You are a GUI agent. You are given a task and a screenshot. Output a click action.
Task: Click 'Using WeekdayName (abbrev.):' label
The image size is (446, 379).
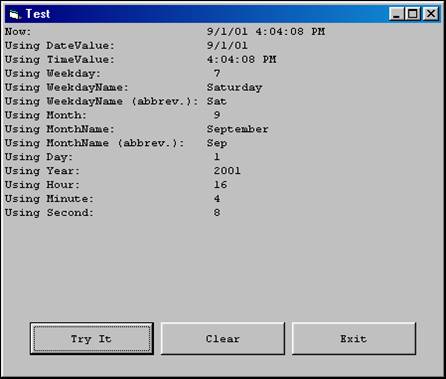click(102, 101)
